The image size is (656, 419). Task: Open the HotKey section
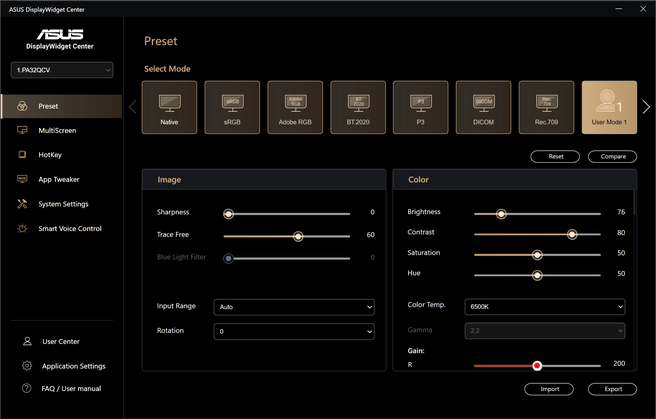coord(50,155)
